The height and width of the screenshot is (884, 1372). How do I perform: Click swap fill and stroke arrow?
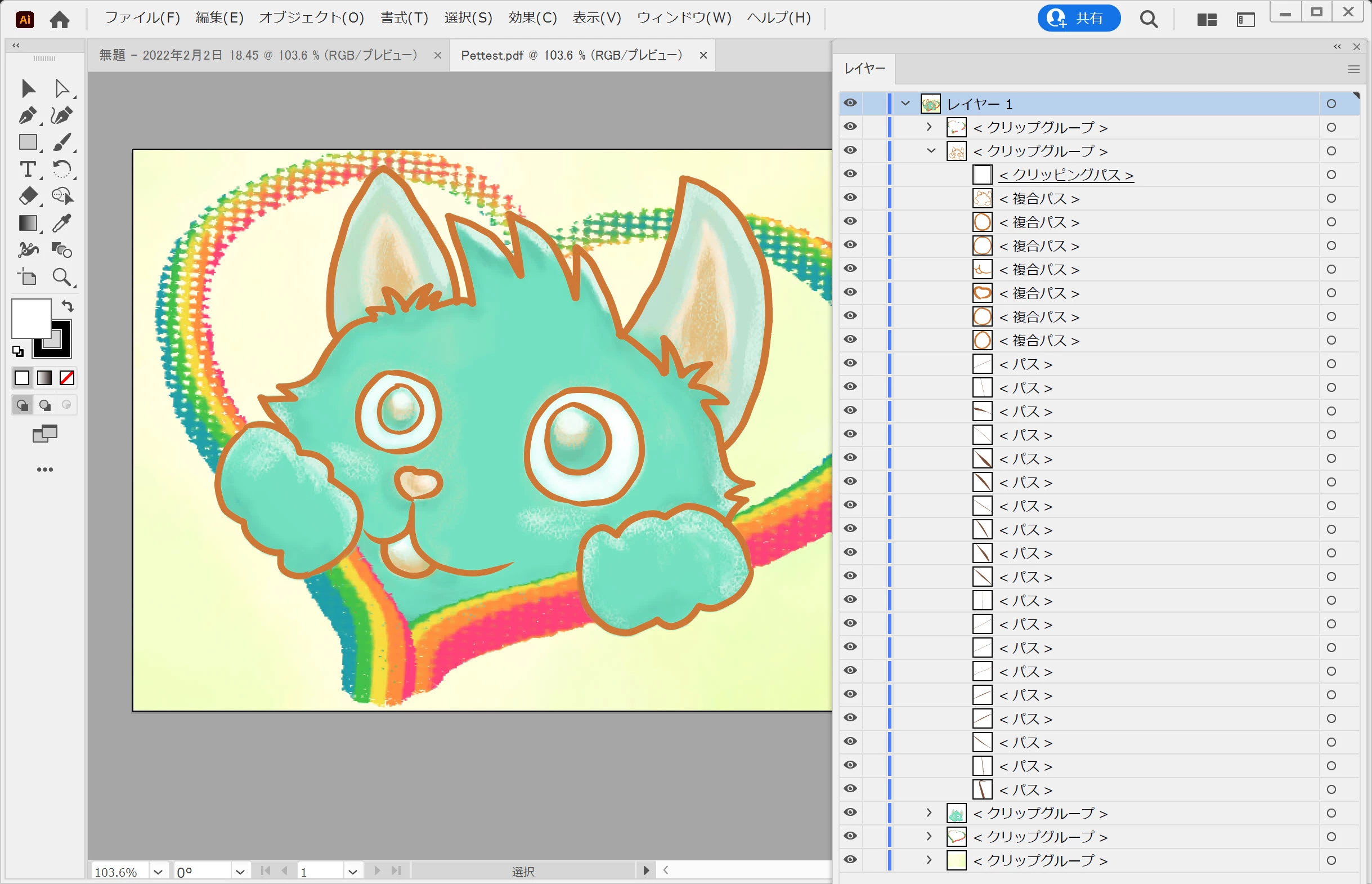(x=68, y=306)
